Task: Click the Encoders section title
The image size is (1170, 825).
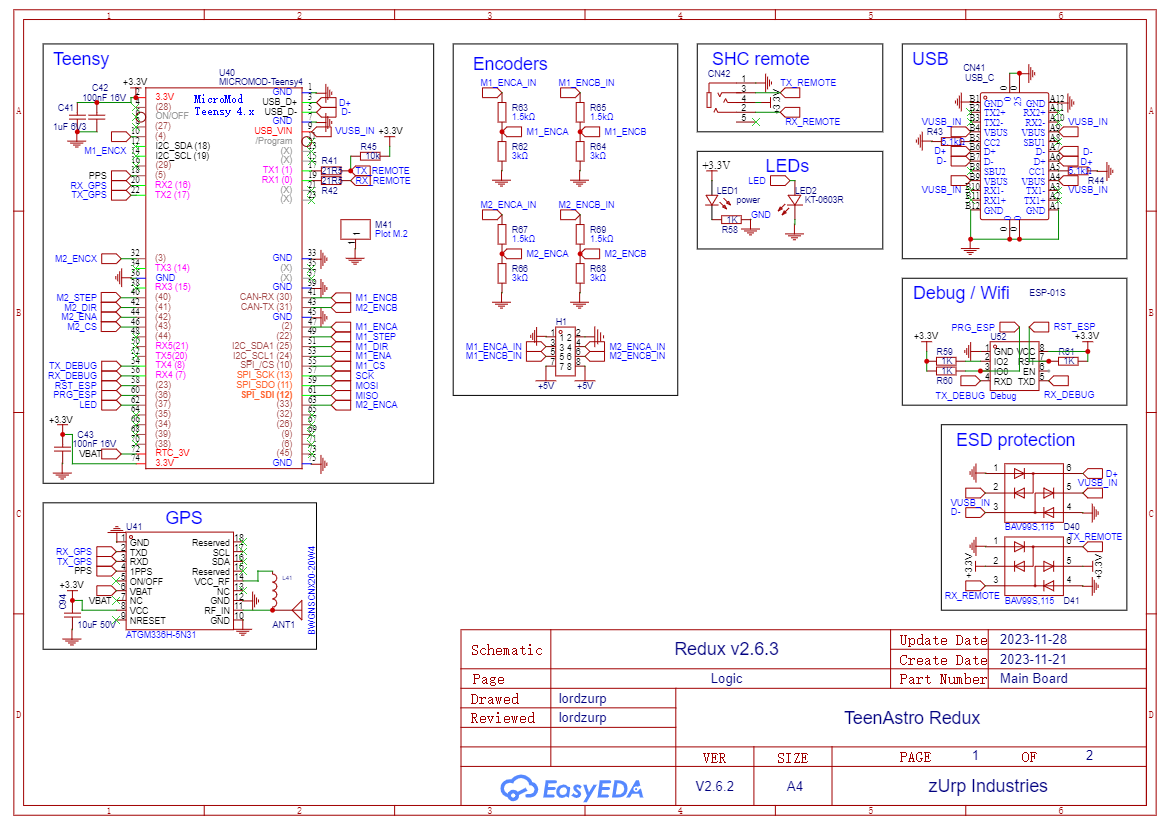Action: coord(510,64)
